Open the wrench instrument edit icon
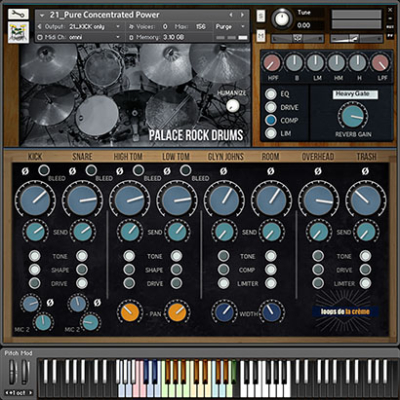Screen dimensions: 400x400 [x=18, y=14]
